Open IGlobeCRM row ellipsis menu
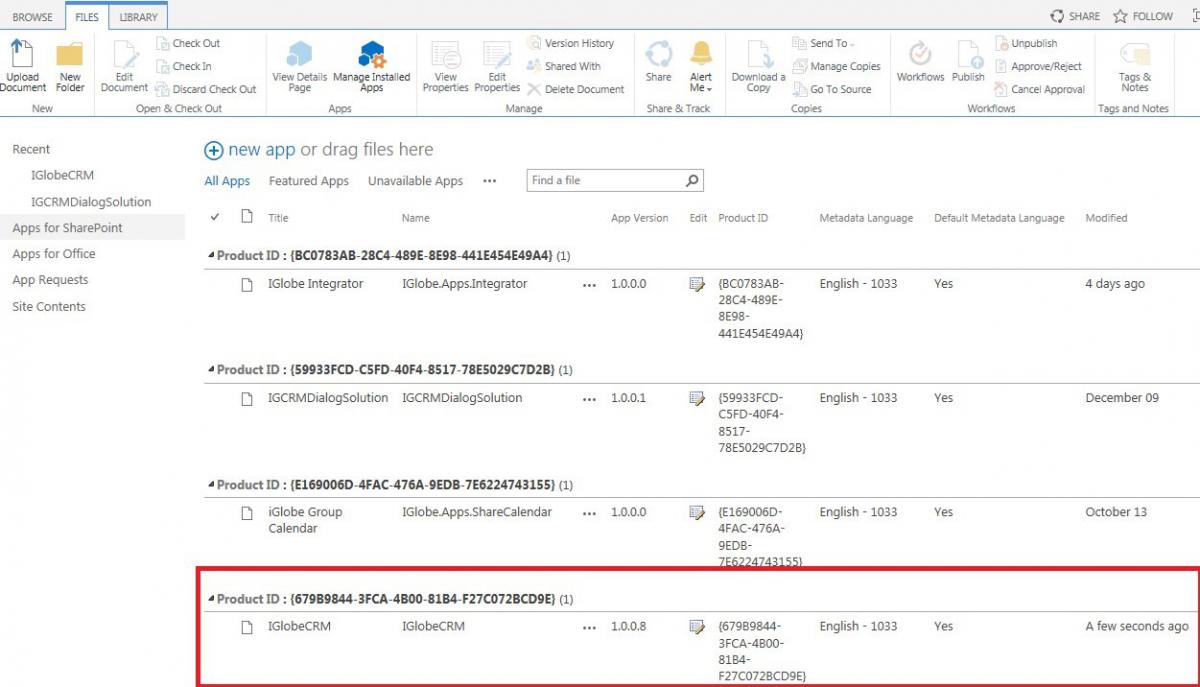Viewport: 1200px width, 687px height. 589,628
